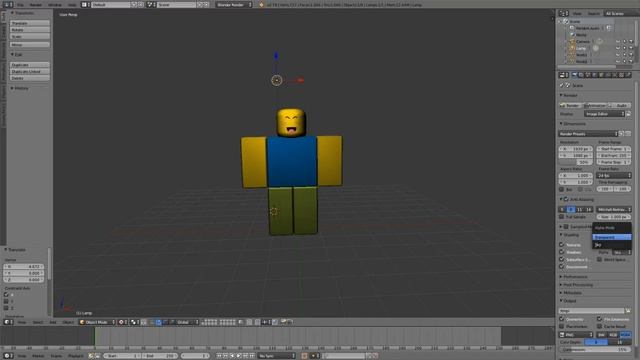Screen dimensions: 640x360
Task: Click the Blender icon before the Object Mode label
Action: [82, 322]
